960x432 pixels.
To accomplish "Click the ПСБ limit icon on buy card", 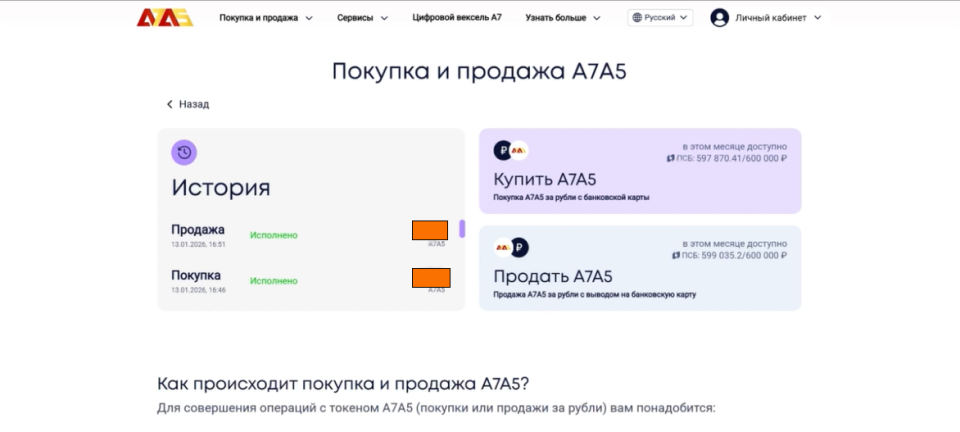I will pos(671,158).
